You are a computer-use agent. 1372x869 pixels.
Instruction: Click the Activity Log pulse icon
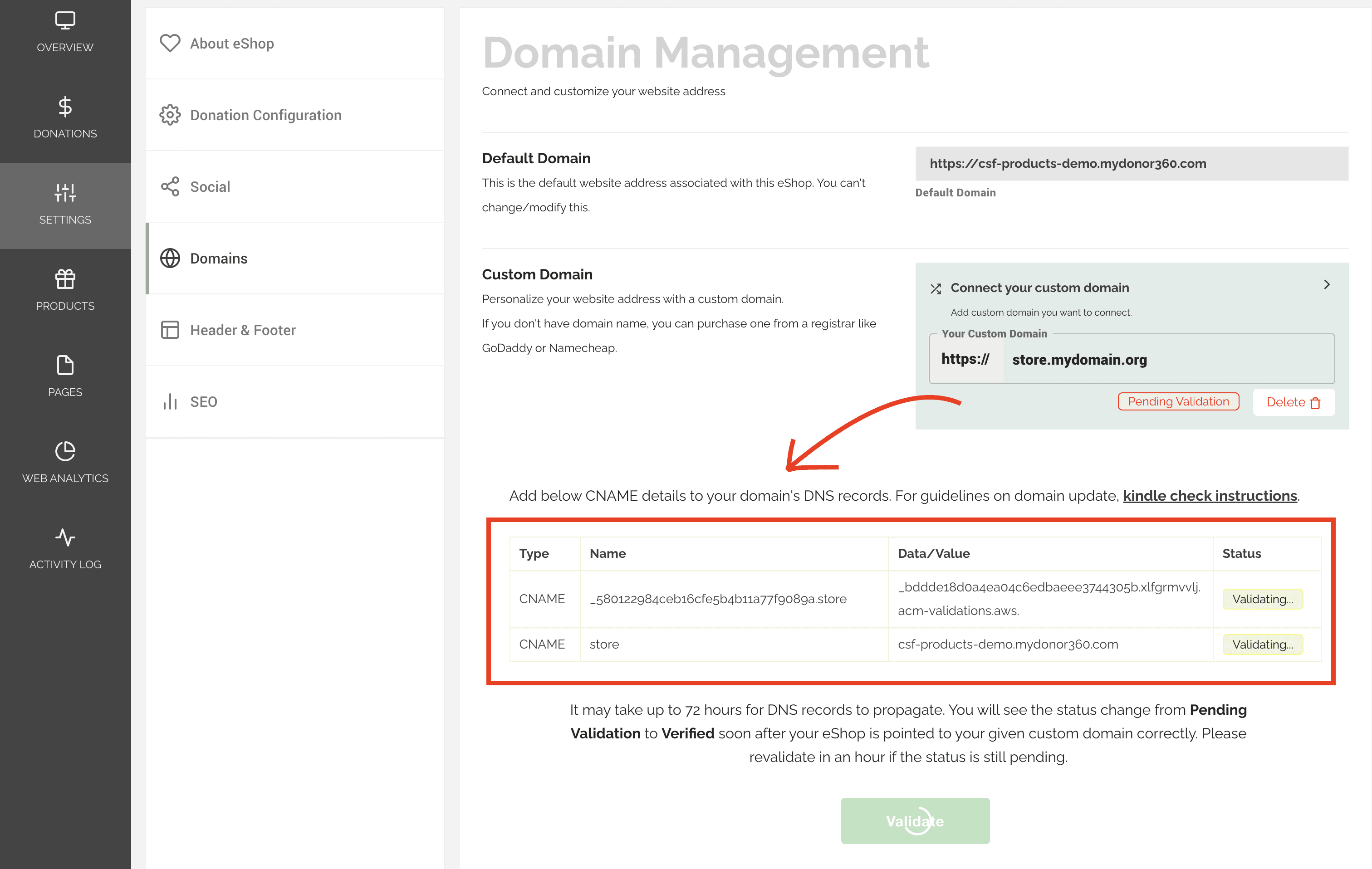[65, 537]
